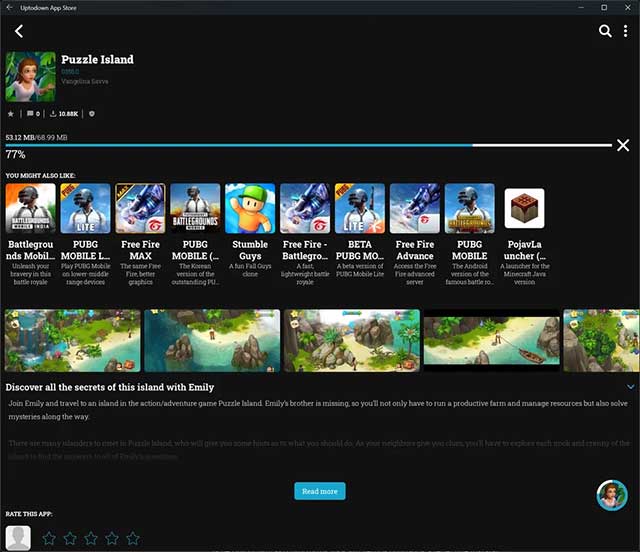The image size is (640, 552).
Task: Click the 77% progress text
Action: point(16,155)
